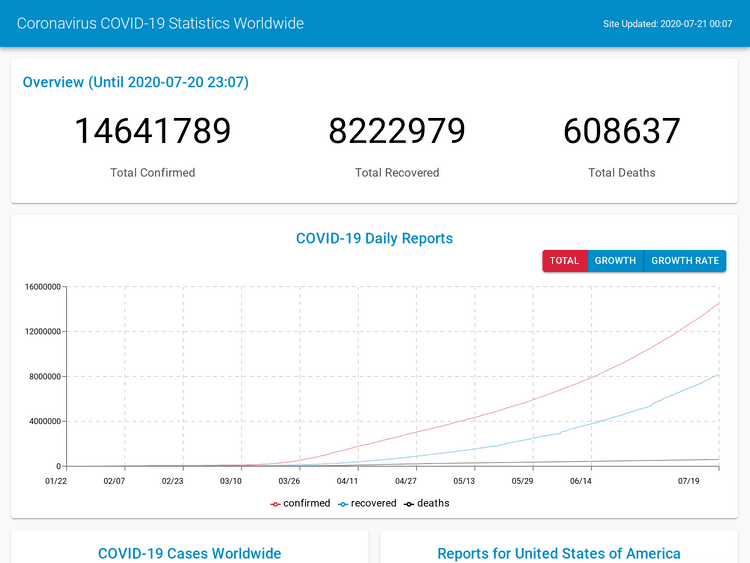Click the 03/26 x-axis date label

click(289, 481)
